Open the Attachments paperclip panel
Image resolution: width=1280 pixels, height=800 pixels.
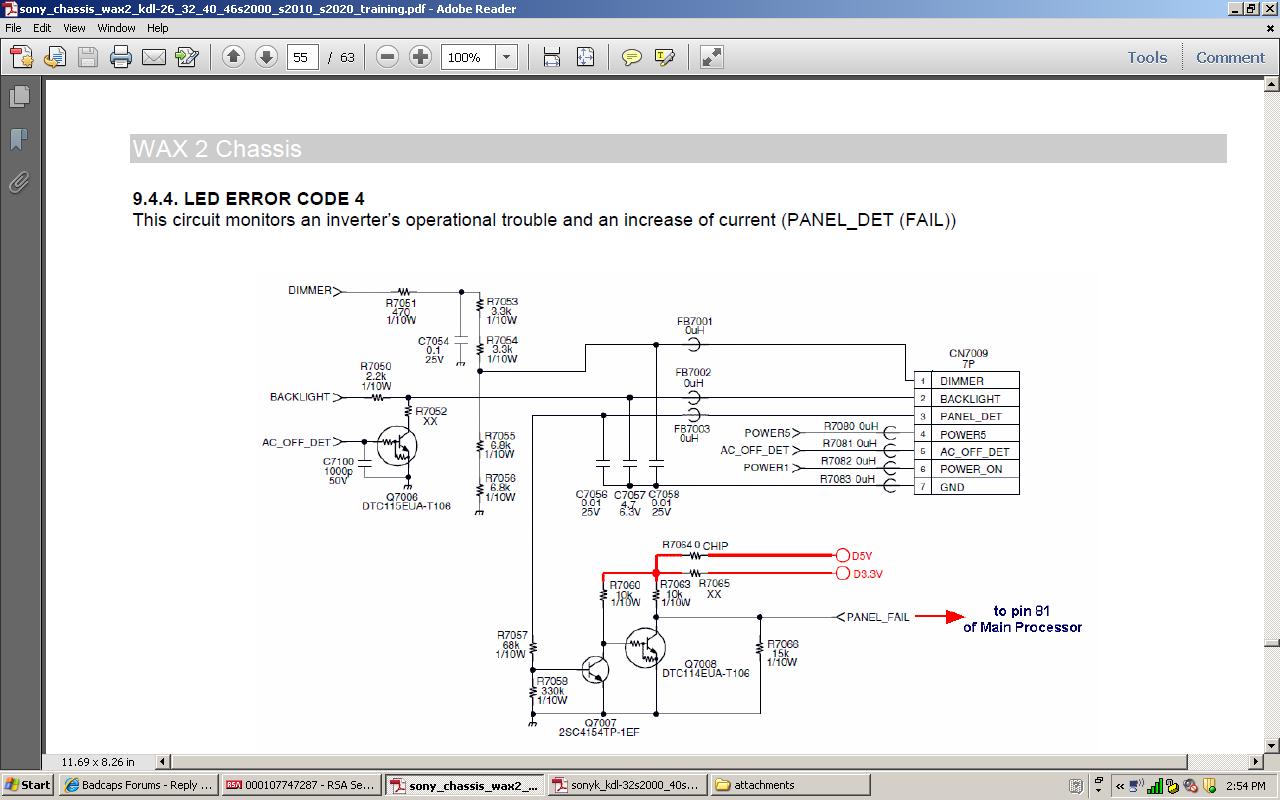pyautogui.click(x=18, y=182)
